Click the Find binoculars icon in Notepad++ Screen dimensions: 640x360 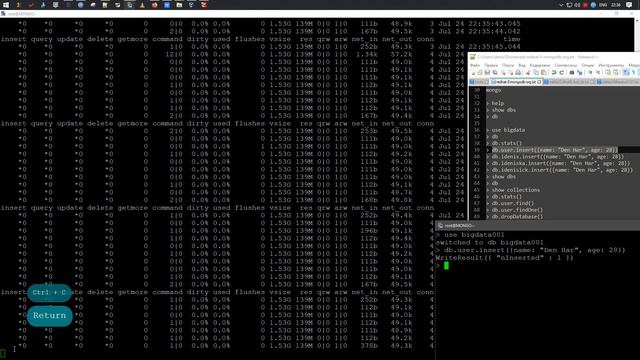tap(571, 73)
